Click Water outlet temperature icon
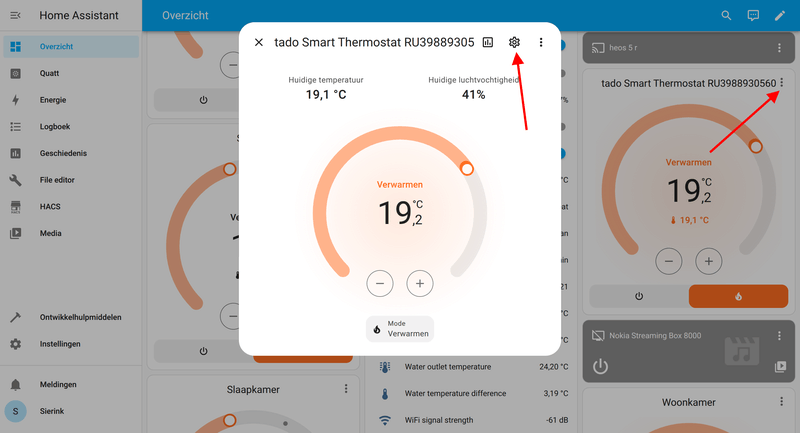This screenshot has height=433, width=800. coord(385,367)
